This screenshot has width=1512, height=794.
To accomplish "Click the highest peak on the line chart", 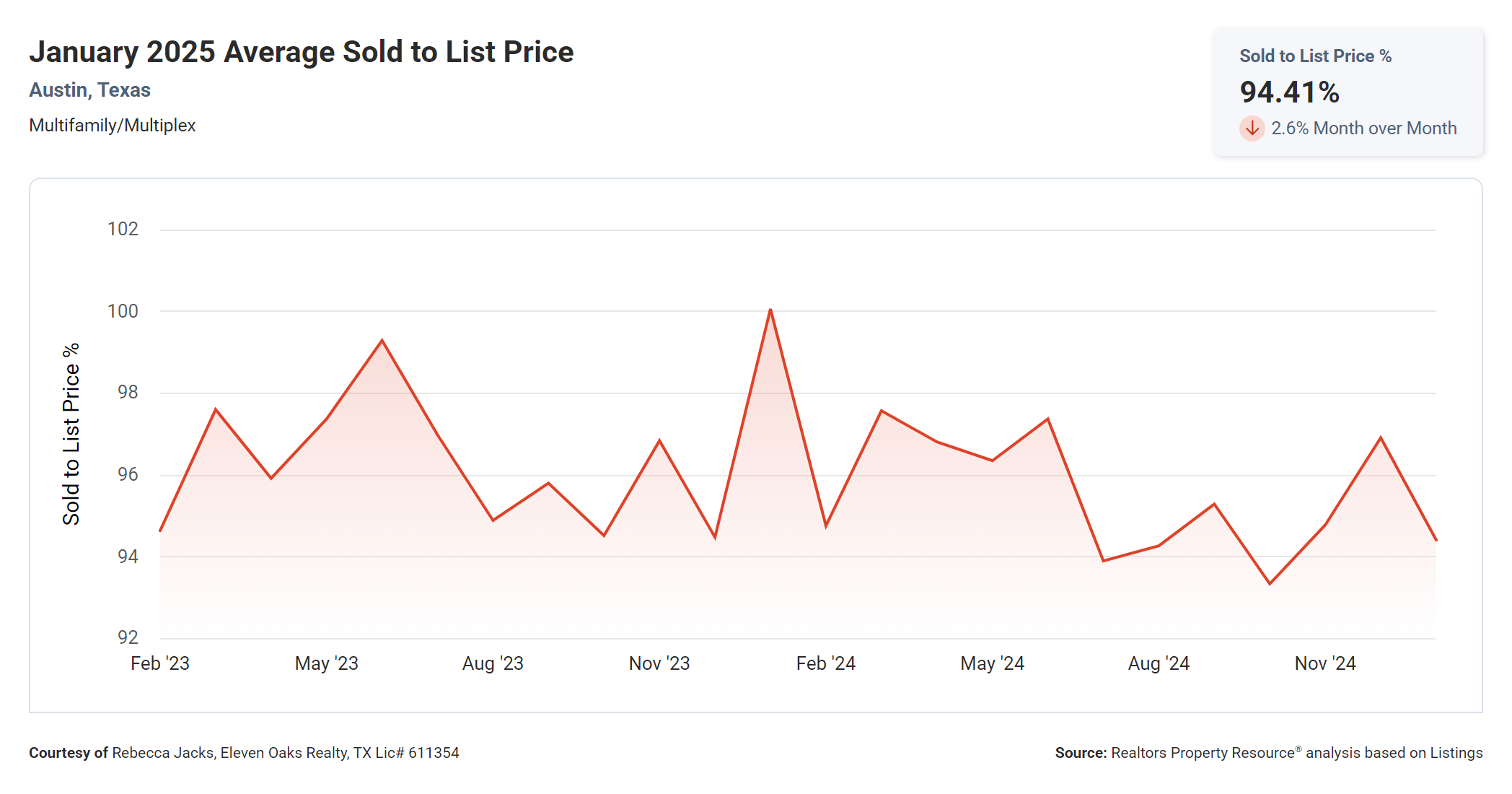I will click(770, 310).
